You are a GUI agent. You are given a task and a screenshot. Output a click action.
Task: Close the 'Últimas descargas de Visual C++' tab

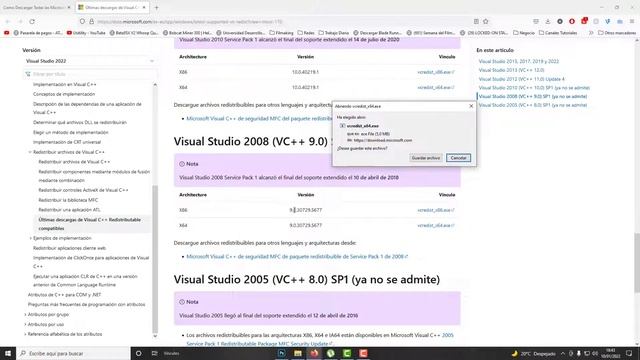pyautogui.click(x=144, y=7)
